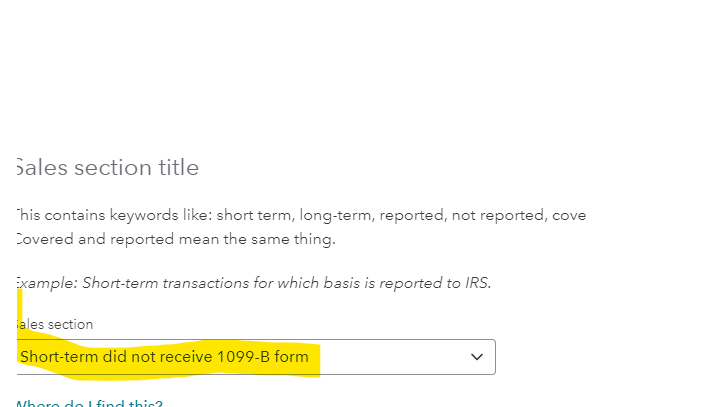
Task: Click "IRS." at end of example sentence
Action: click(x=478, y=283)
